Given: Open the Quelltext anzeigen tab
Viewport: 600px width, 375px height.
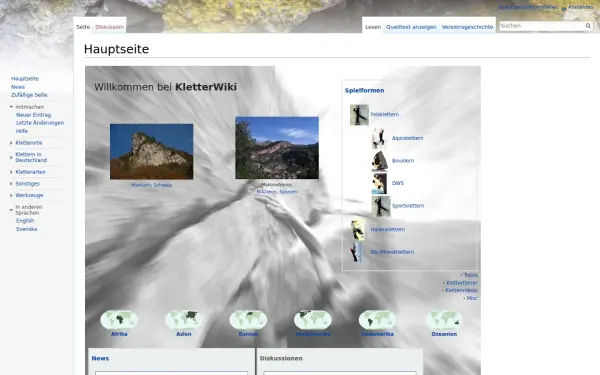Looking at the screenshot, I should click(x=411, y=27).
